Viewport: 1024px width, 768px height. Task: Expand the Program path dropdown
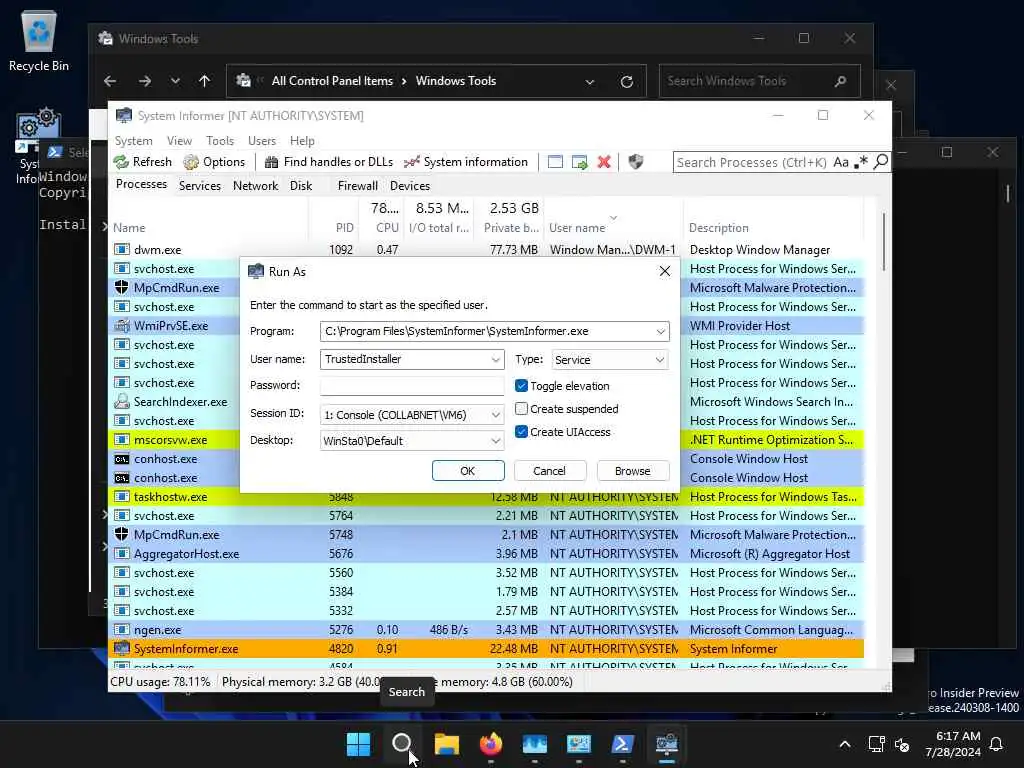(x=660, y=332)
